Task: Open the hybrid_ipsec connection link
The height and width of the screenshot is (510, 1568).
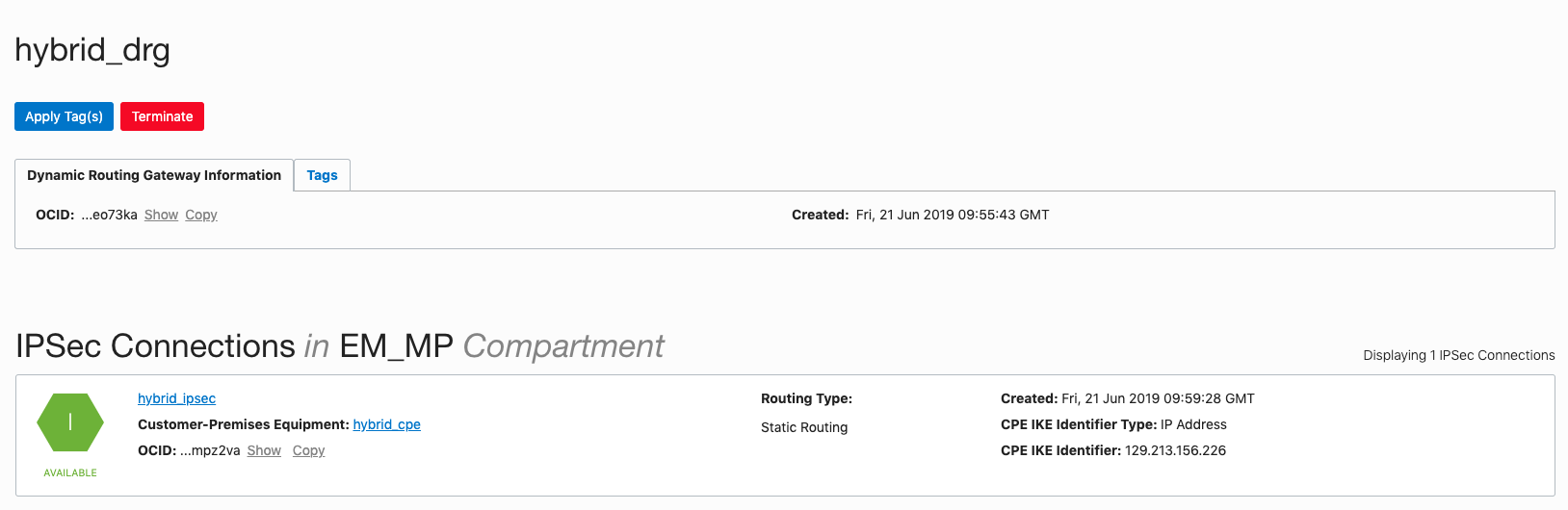Action: [176, 398]
